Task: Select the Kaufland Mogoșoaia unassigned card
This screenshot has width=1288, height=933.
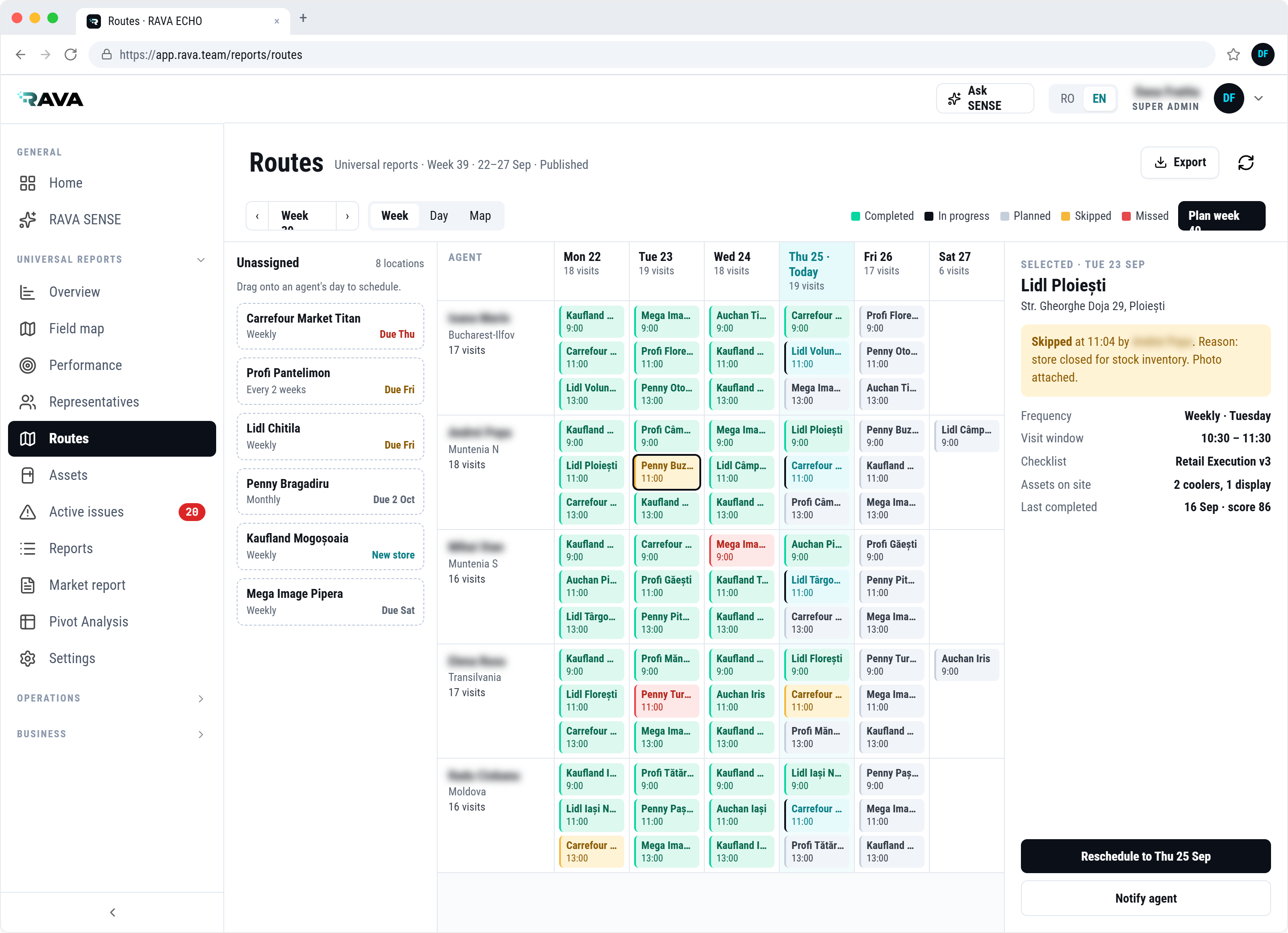Action: [x=330, y=546]
